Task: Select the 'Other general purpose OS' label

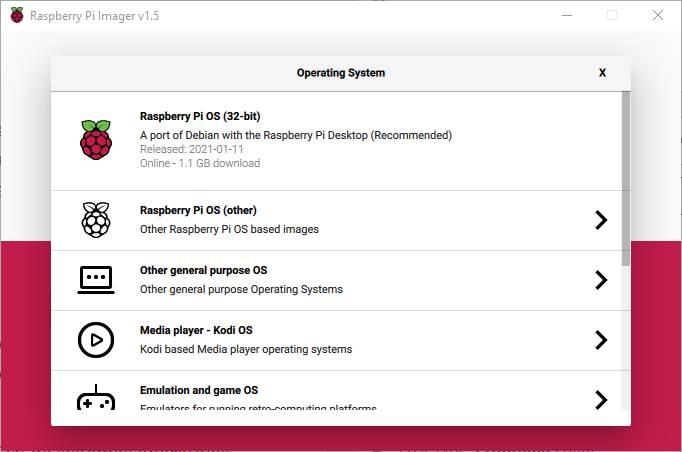Action: click(203, 270)
